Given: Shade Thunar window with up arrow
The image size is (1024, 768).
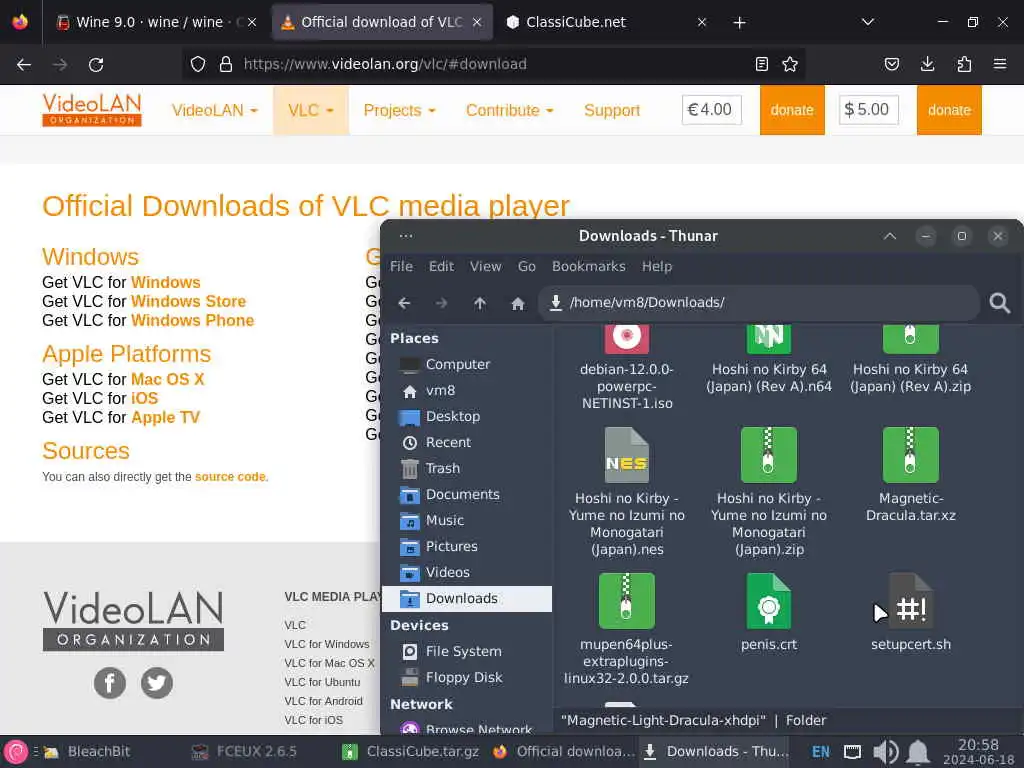Looking at the screenshot, I should pyautogui.click(x=889, y=236).
